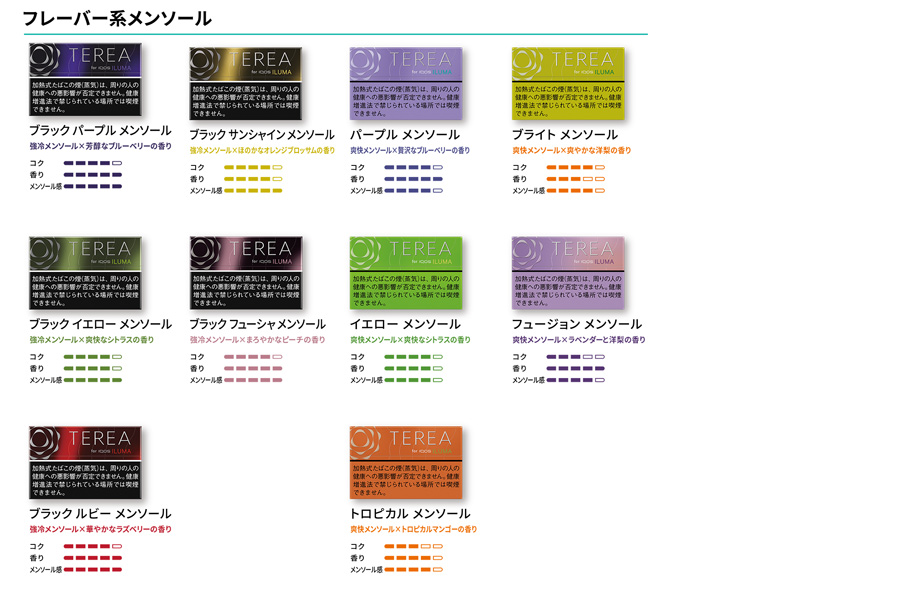Click the ブラック サンシャイン メンソール pack image
This screenshot has height=600, width=900.
[246, 83]
